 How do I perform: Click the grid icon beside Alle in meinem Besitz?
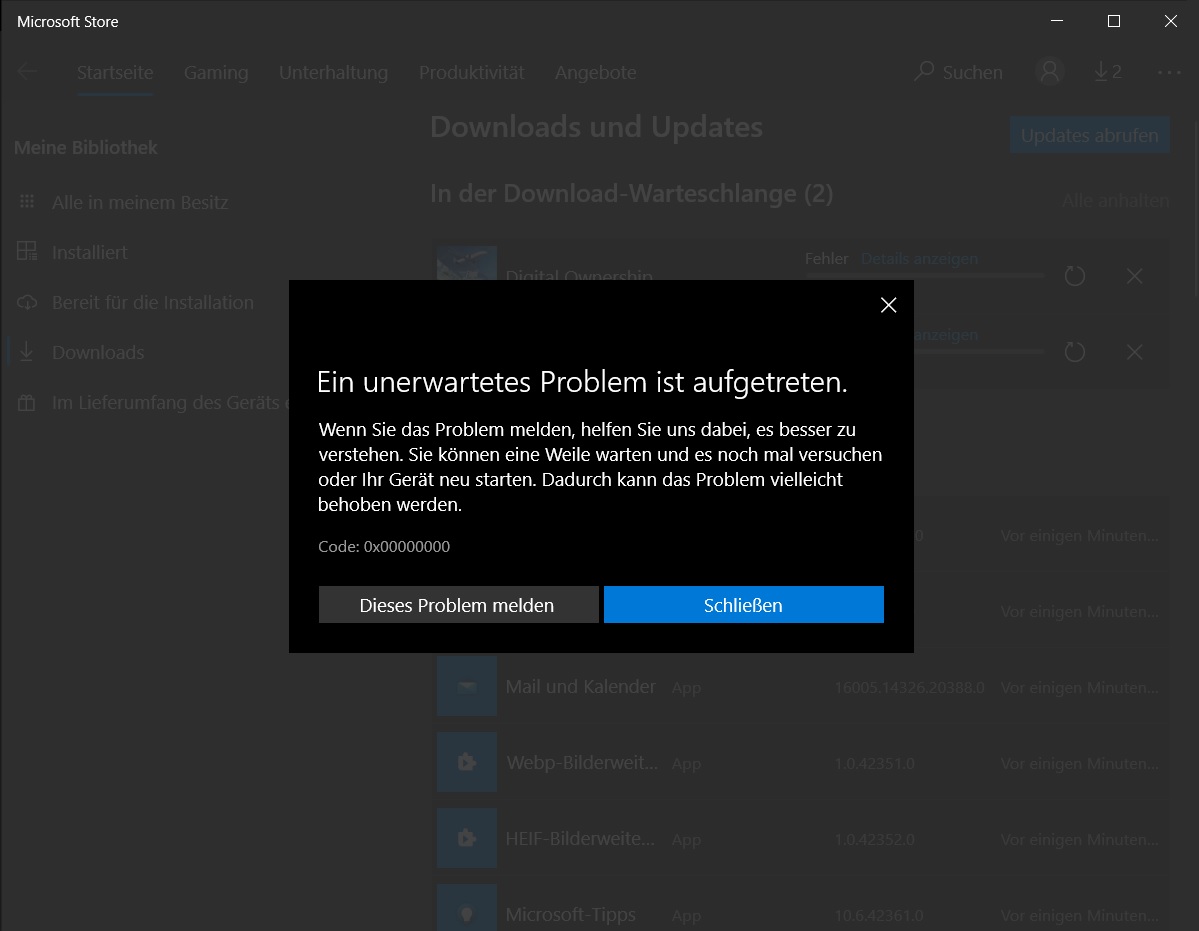(x=27, y=202)
